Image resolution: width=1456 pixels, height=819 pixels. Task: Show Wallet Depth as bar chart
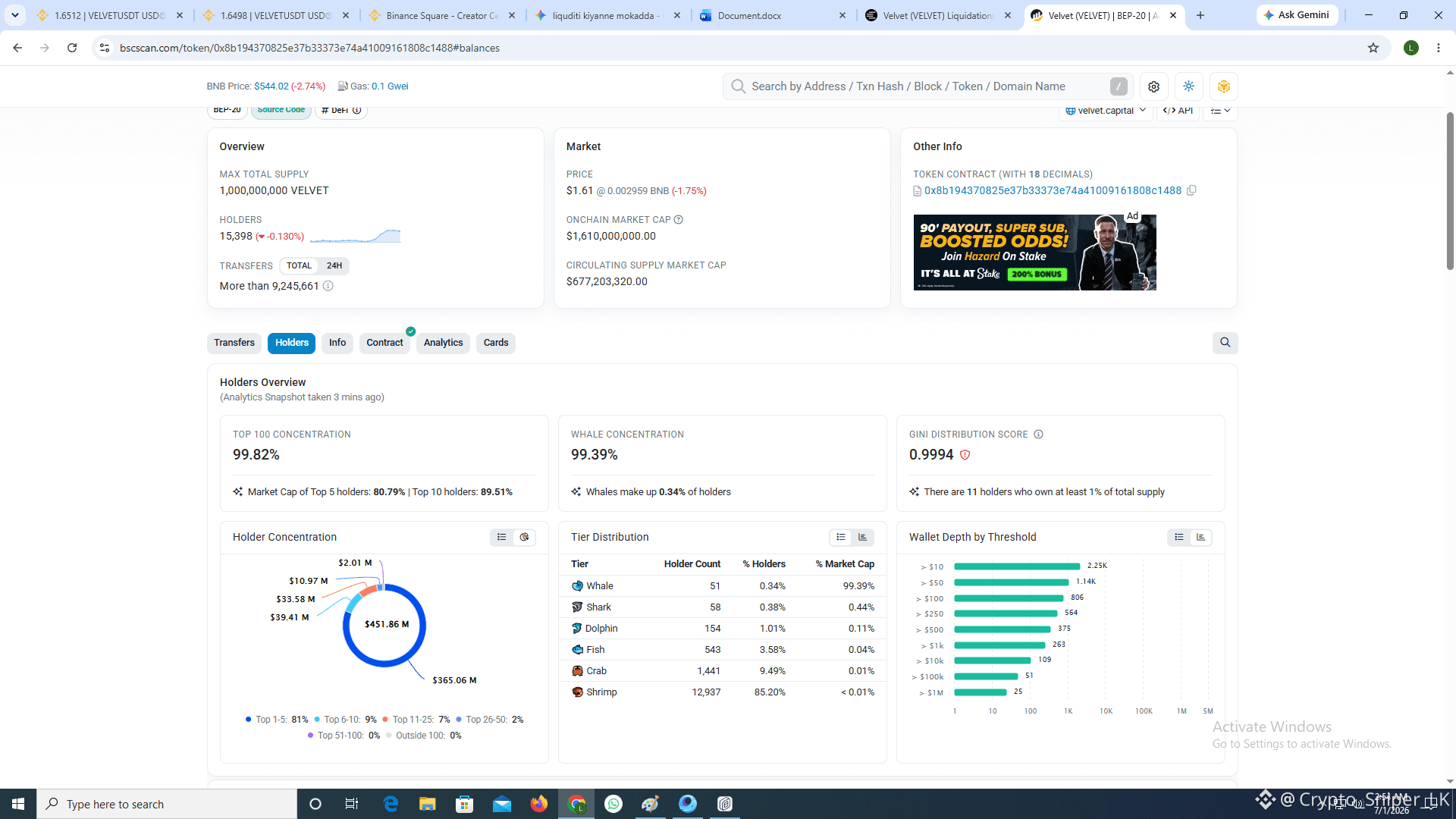click(1200, 538)
